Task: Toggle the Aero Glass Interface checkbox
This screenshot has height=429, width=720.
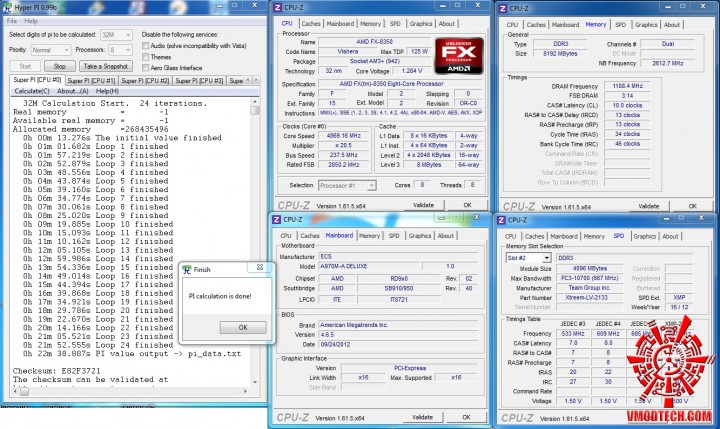Action: [146, 68]
